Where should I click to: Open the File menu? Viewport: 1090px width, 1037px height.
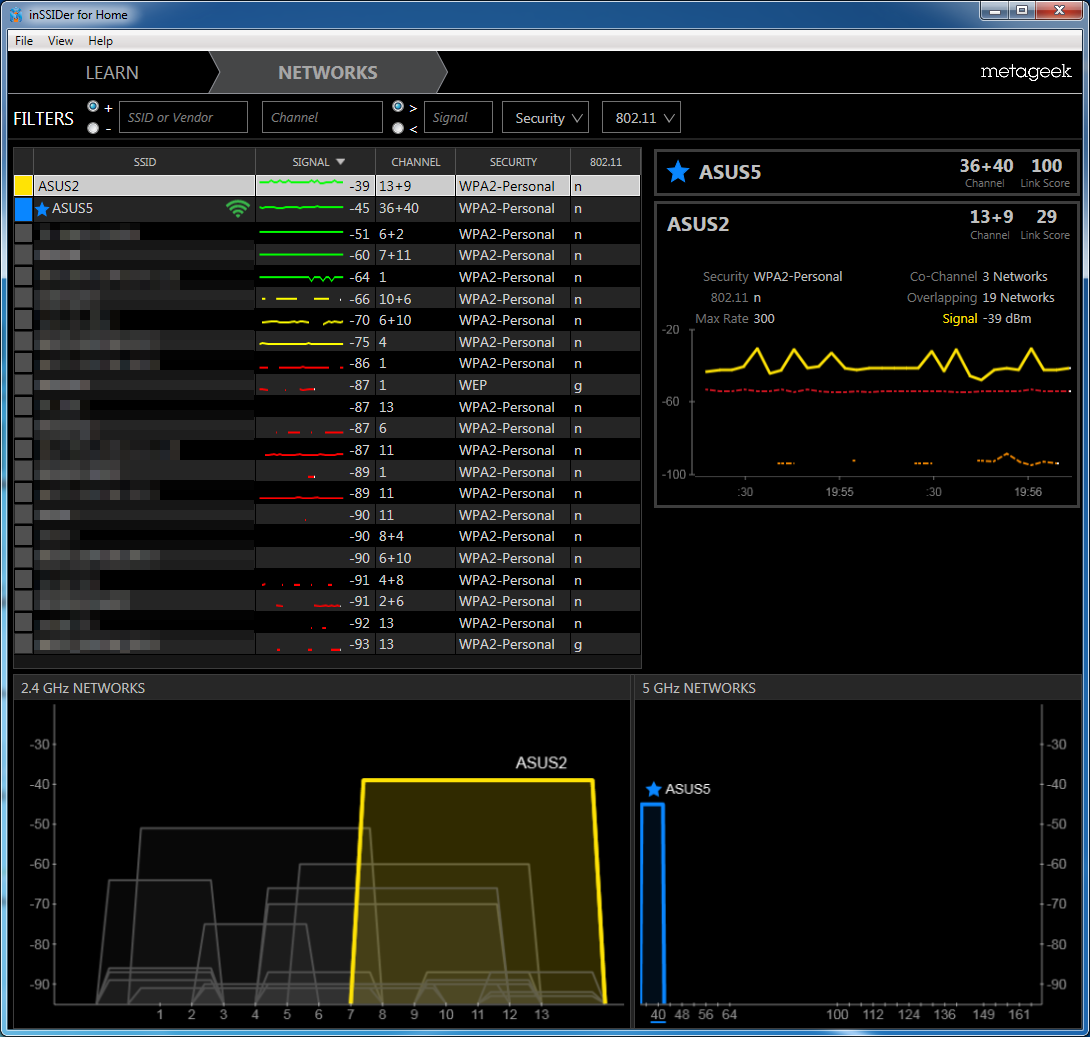[24, 41]
